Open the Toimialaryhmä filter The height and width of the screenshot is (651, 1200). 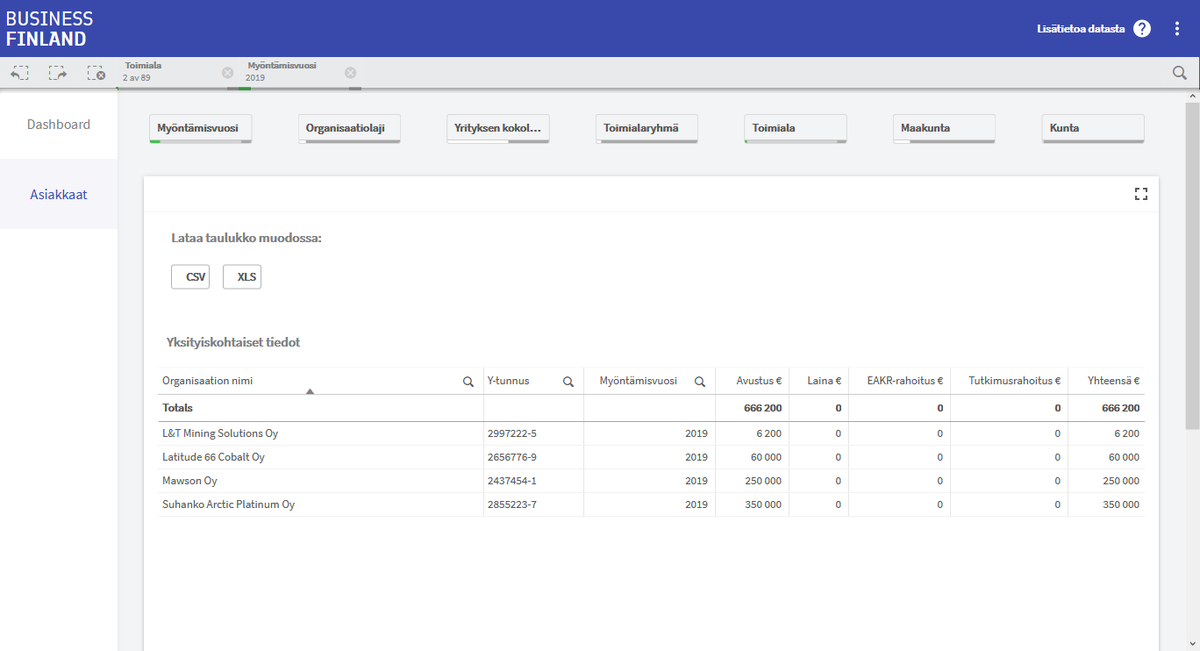(647, 129)
